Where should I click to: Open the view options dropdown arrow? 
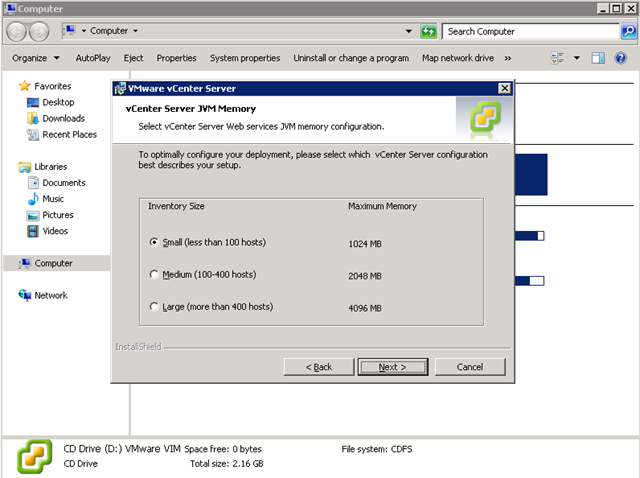(577, 58)
